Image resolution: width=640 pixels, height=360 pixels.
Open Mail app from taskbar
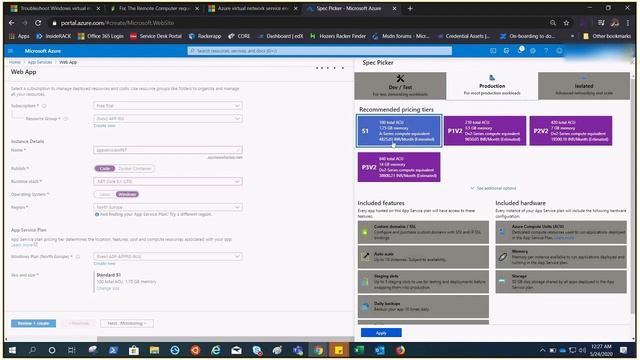pyautogui.click(x=236, y=350)
